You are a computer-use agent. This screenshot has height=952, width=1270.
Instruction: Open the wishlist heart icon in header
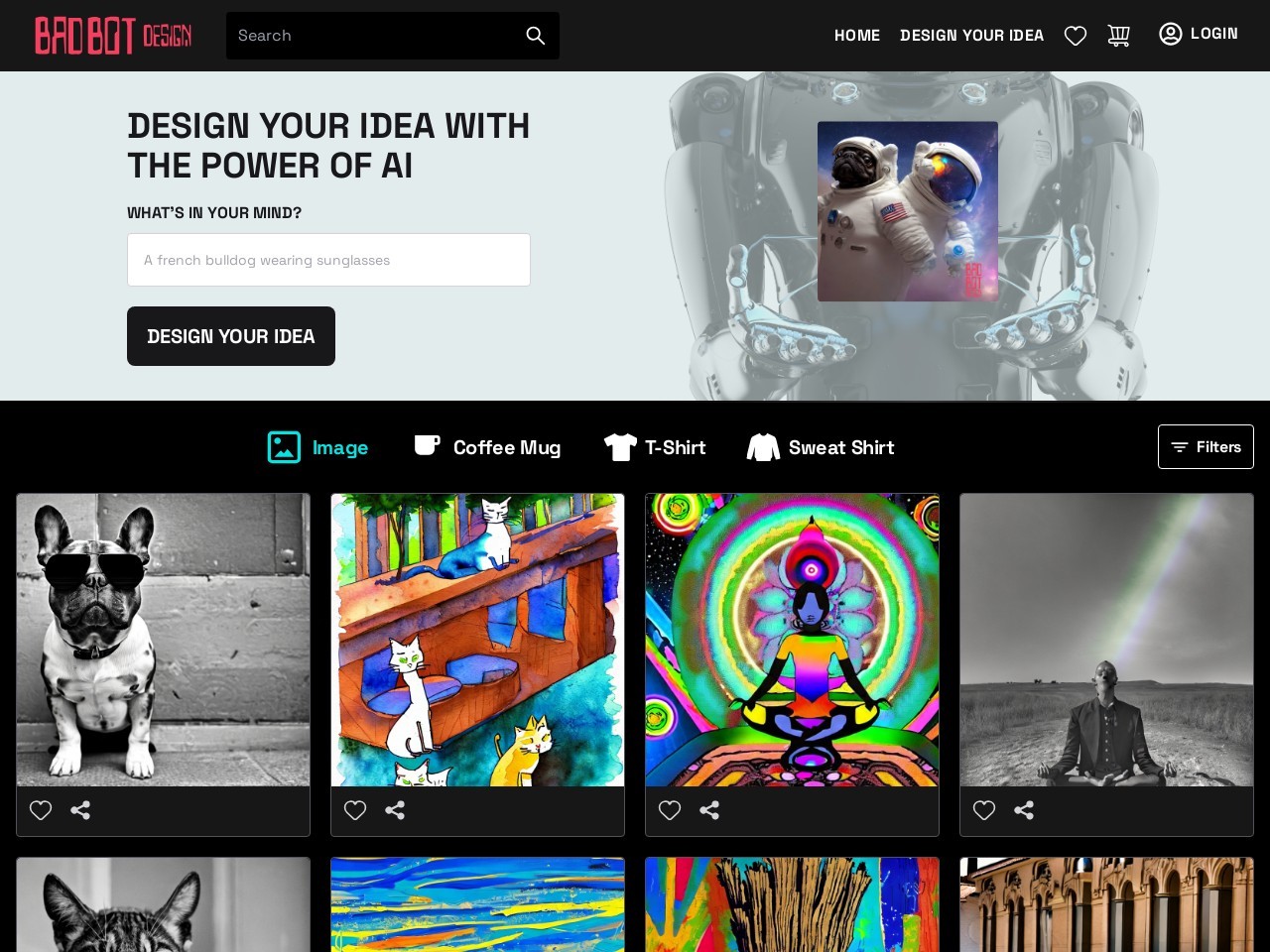(x=1076, y=36)
